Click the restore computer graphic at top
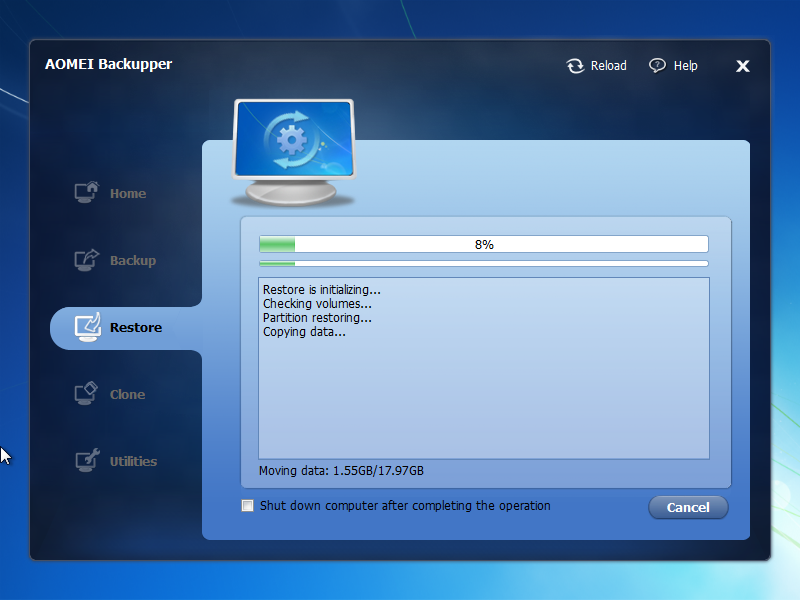 (293, 152)
